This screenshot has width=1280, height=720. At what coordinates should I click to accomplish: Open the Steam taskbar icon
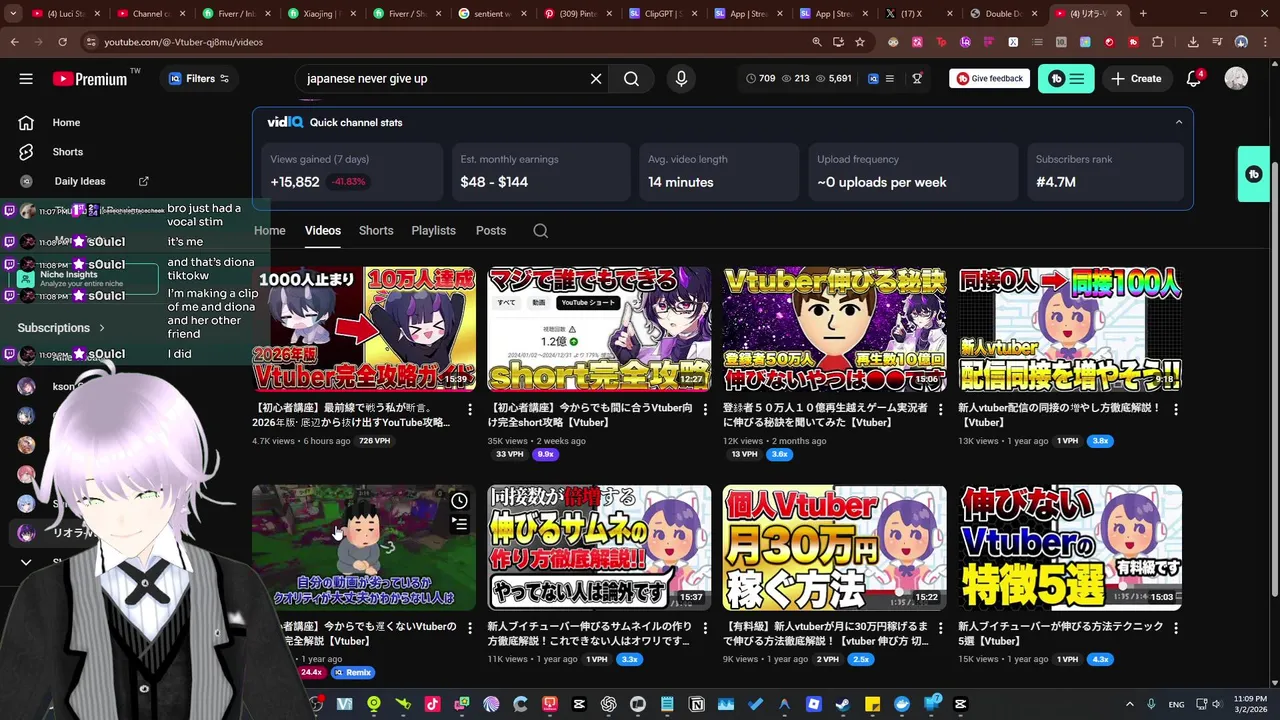[843, 704]
